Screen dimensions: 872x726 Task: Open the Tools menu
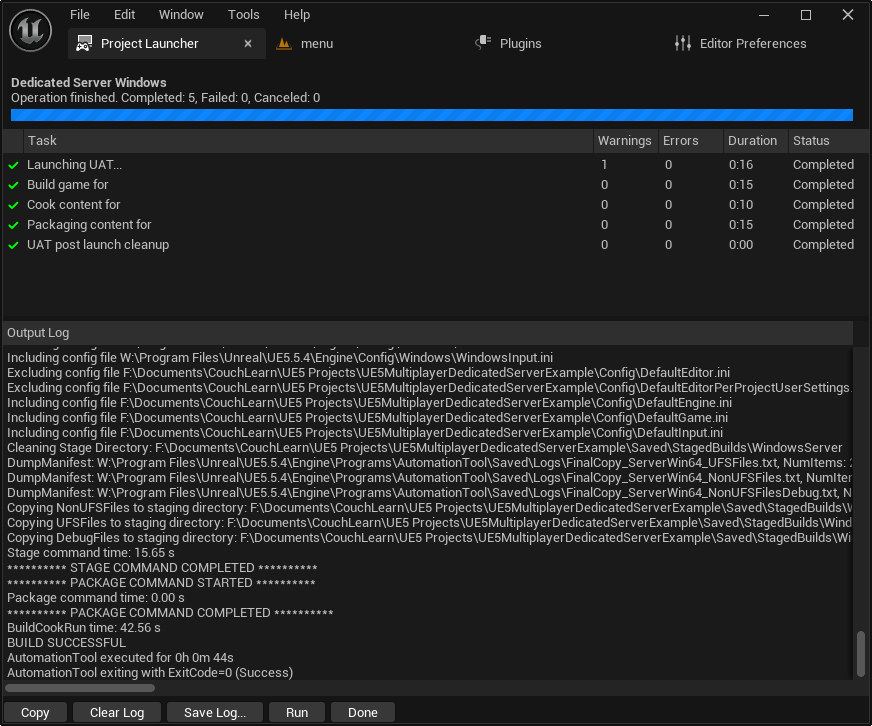tap(244, 14)
